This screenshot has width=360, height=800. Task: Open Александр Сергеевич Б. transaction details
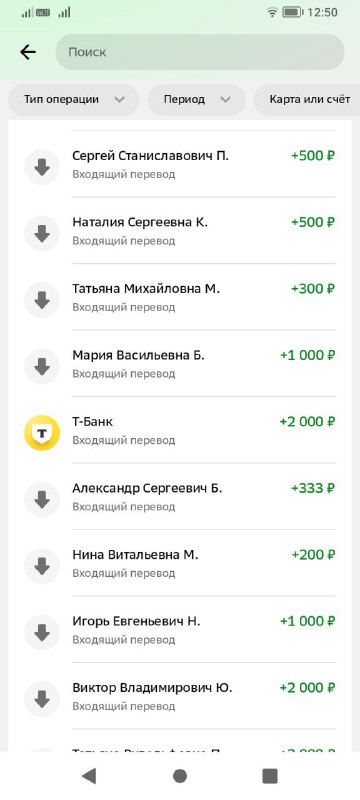coord(180,497)
